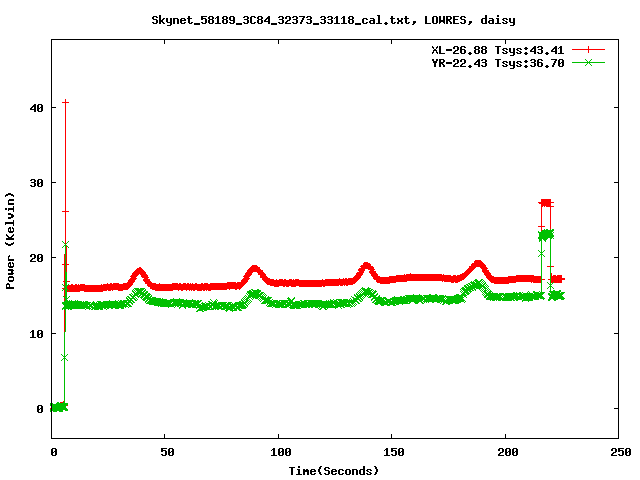The image size is (640, 480).
Task: Click the green legend line sample
Action: [588, 62]
